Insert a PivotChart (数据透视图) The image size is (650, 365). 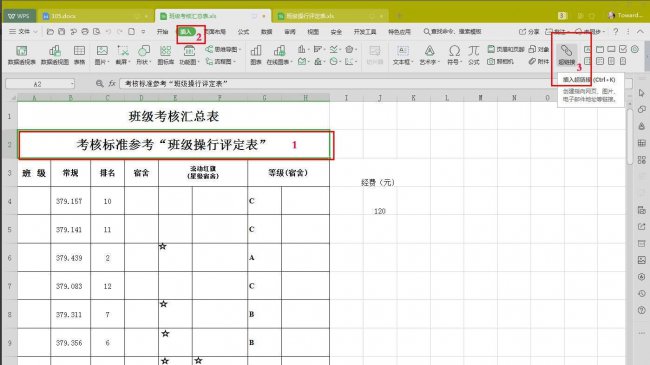coord(55,55)
